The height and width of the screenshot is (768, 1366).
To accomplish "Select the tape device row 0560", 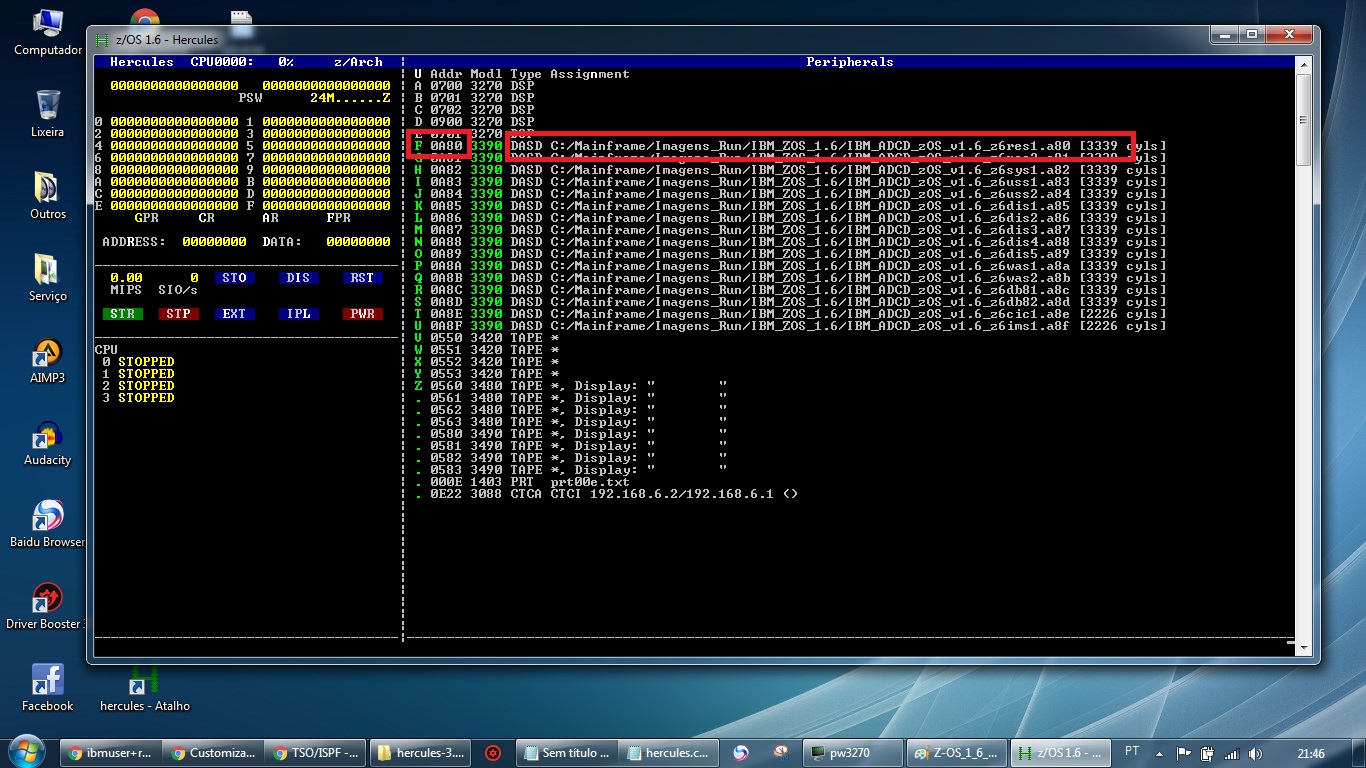I will 570,386.
